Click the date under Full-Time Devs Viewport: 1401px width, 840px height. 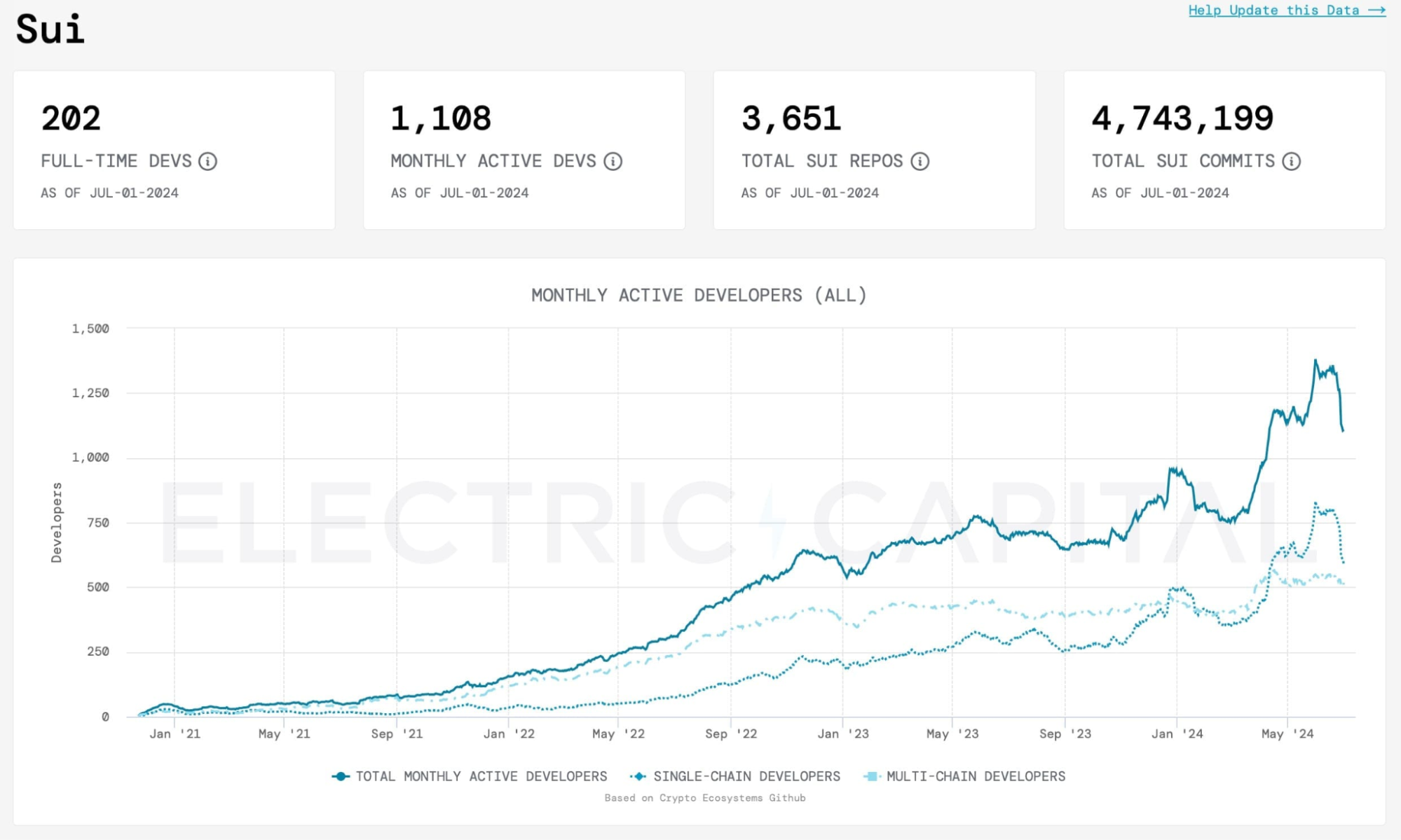pyautogui.click(x=109, y=193)
